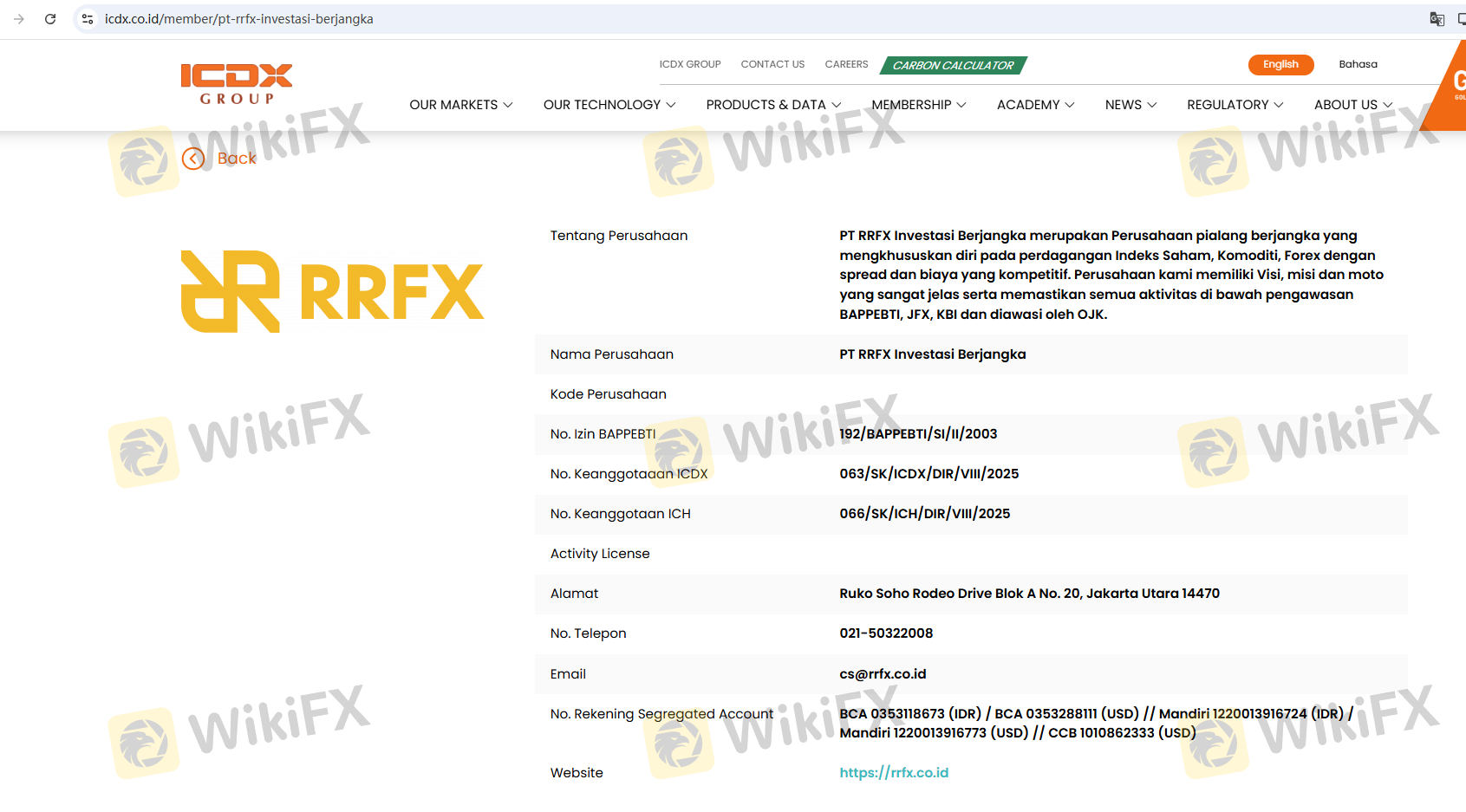1466x812 pixels.
Task: Click the Website label
Action: (577, 773)
